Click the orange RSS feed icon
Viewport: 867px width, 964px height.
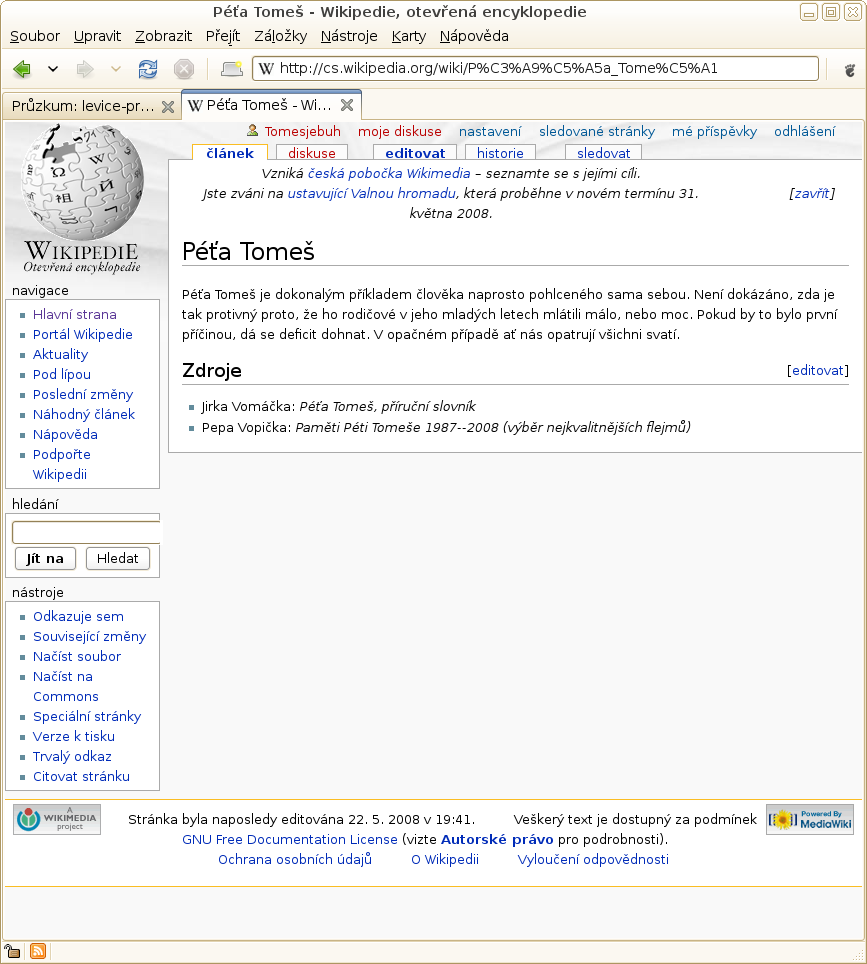pyautogui.click(x=38, y=951)
